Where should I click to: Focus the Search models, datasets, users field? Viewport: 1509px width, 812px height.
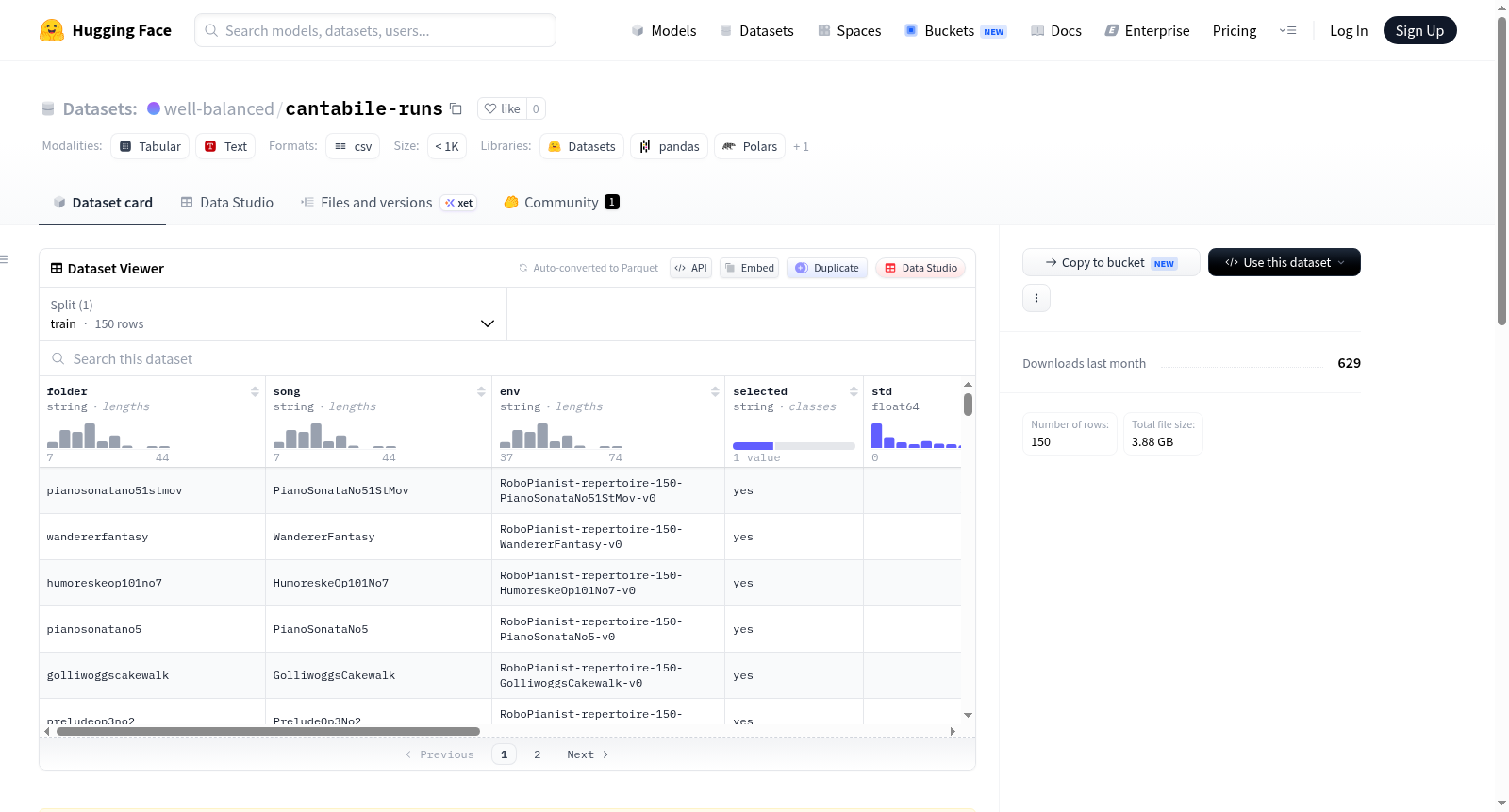coord(375,30)
